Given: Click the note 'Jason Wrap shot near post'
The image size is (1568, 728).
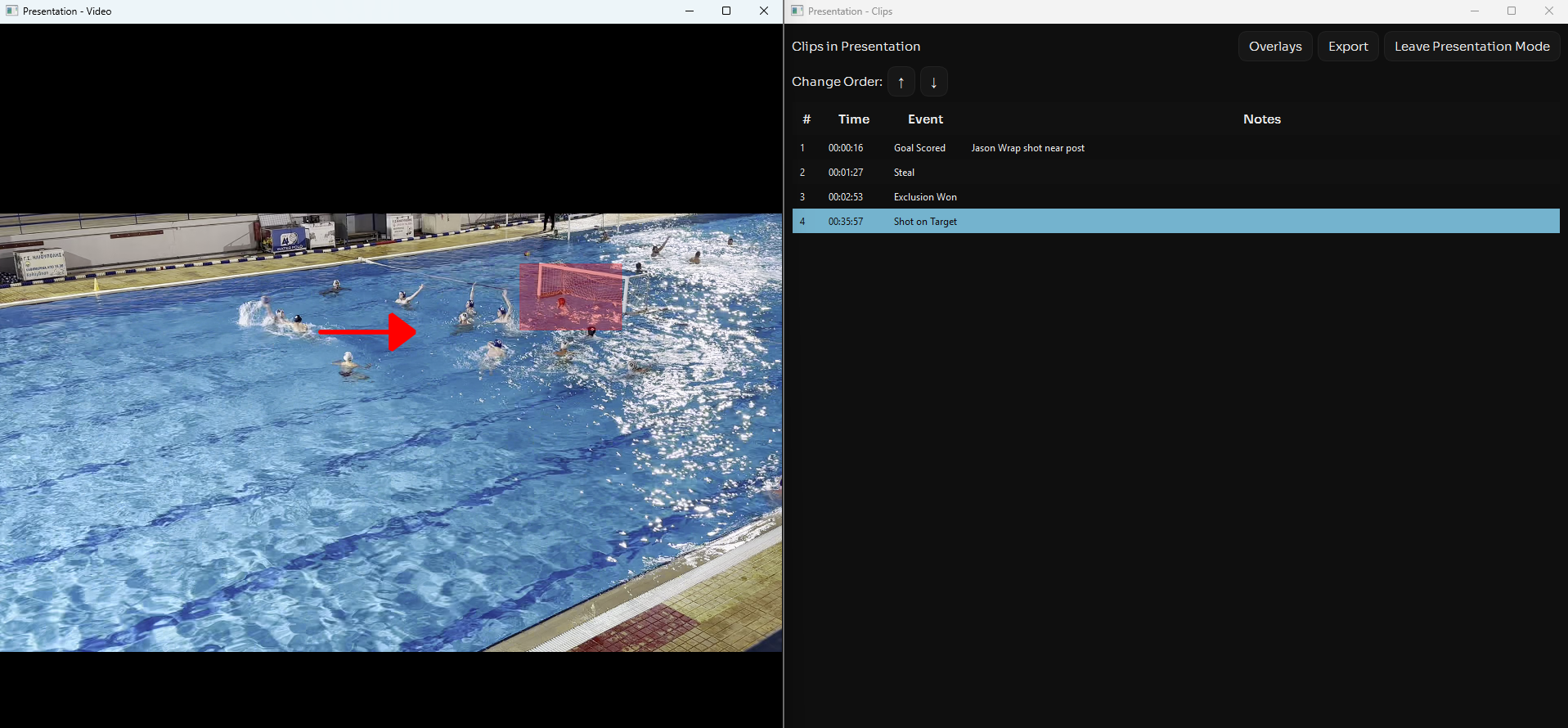Looking at the screenshot, I should click(1027, 148).
